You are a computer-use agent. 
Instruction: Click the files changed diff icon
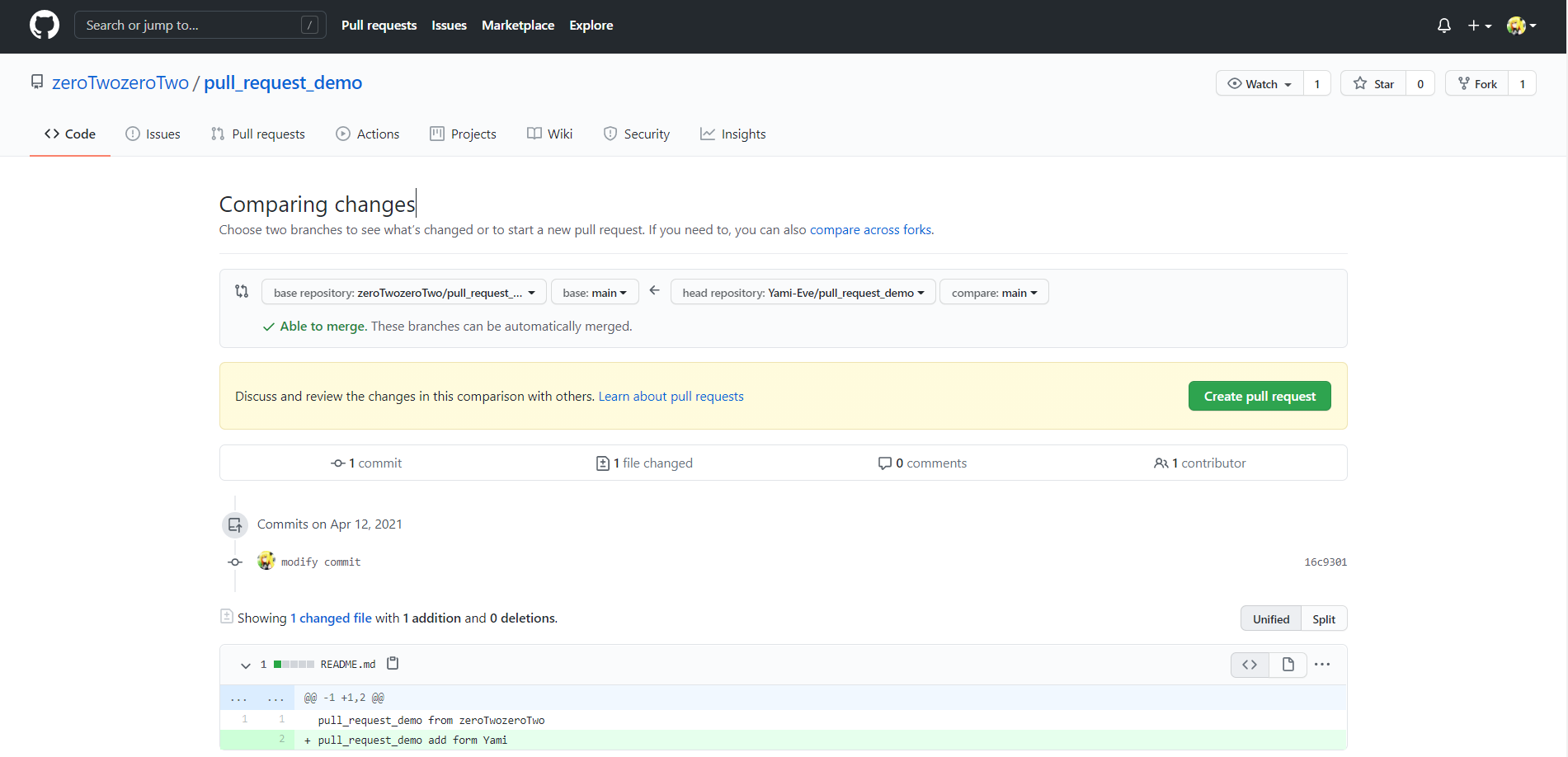[x=226, y=616]
